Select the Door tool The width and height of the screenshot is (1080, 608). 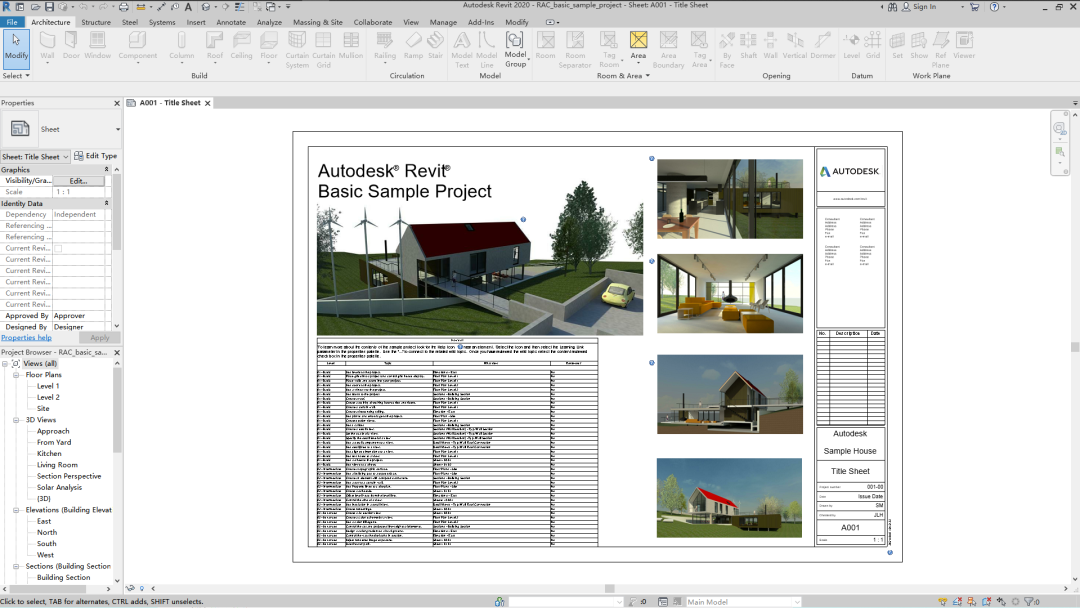[72, 45]
